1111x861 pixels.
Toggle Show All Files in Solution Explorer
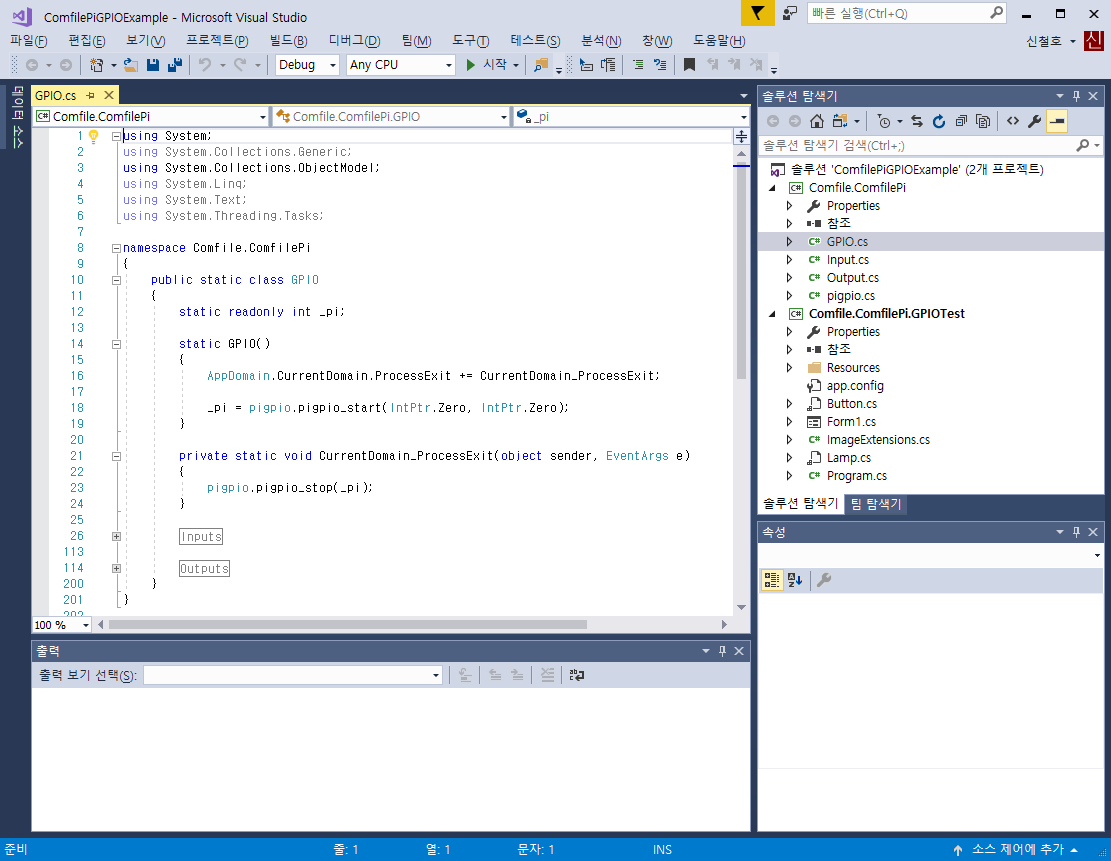983,121
